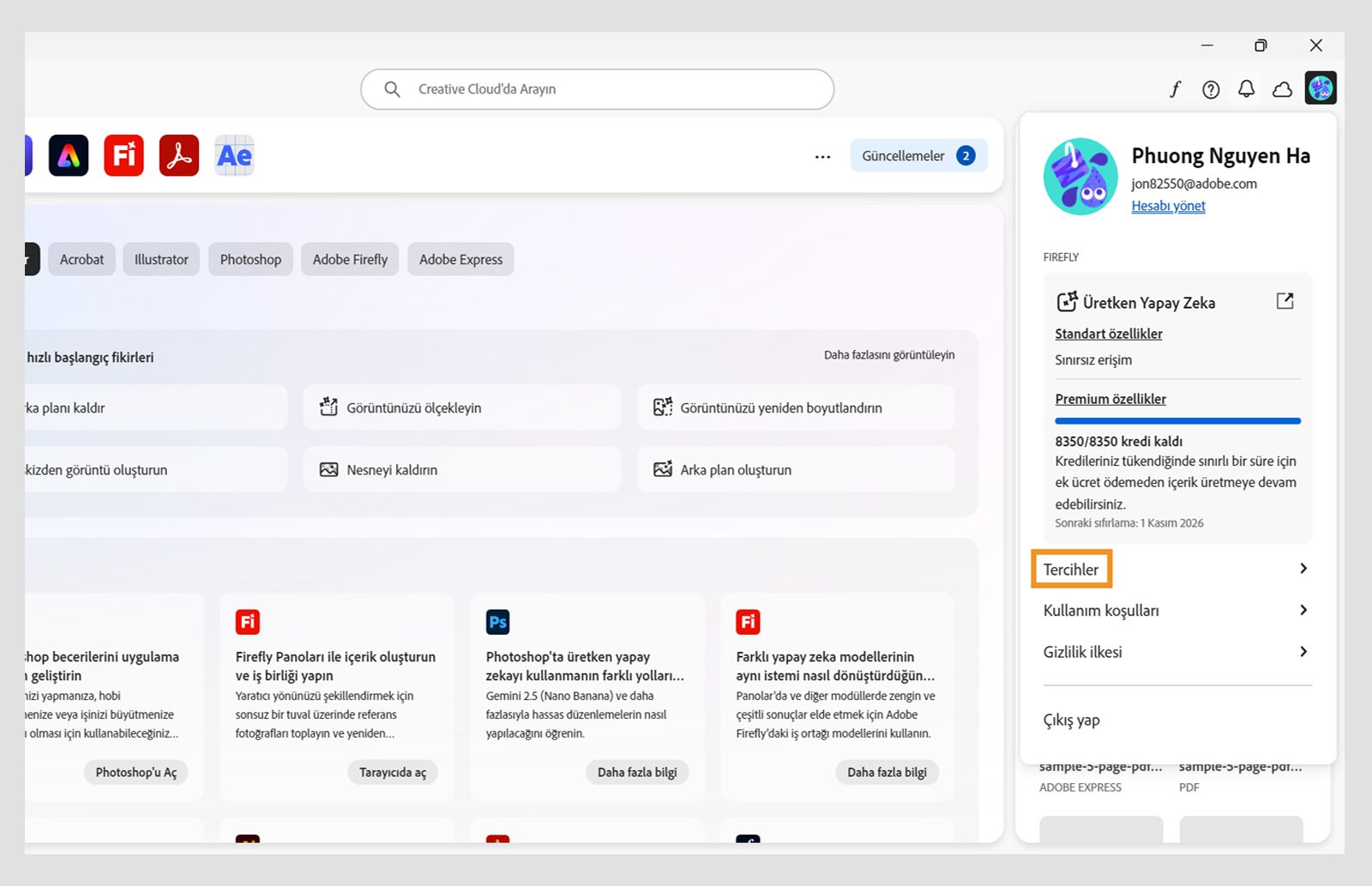The width and height of the screenshot is (1372, 886).
Task: Select Çıkış yap to sign out
Action: (x=1071, y=720)
